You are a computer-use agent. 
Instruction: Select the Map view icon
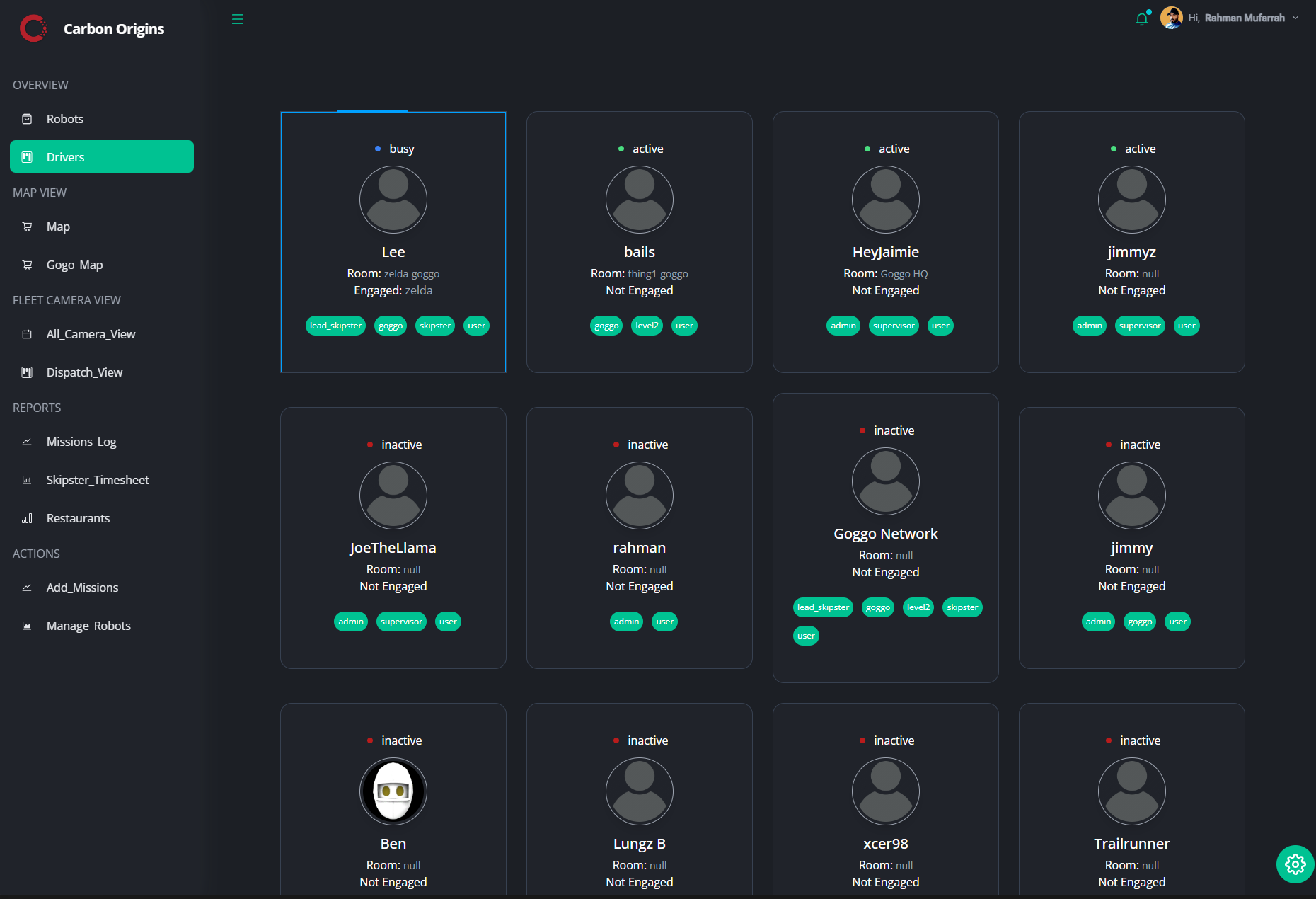[27, 227]
